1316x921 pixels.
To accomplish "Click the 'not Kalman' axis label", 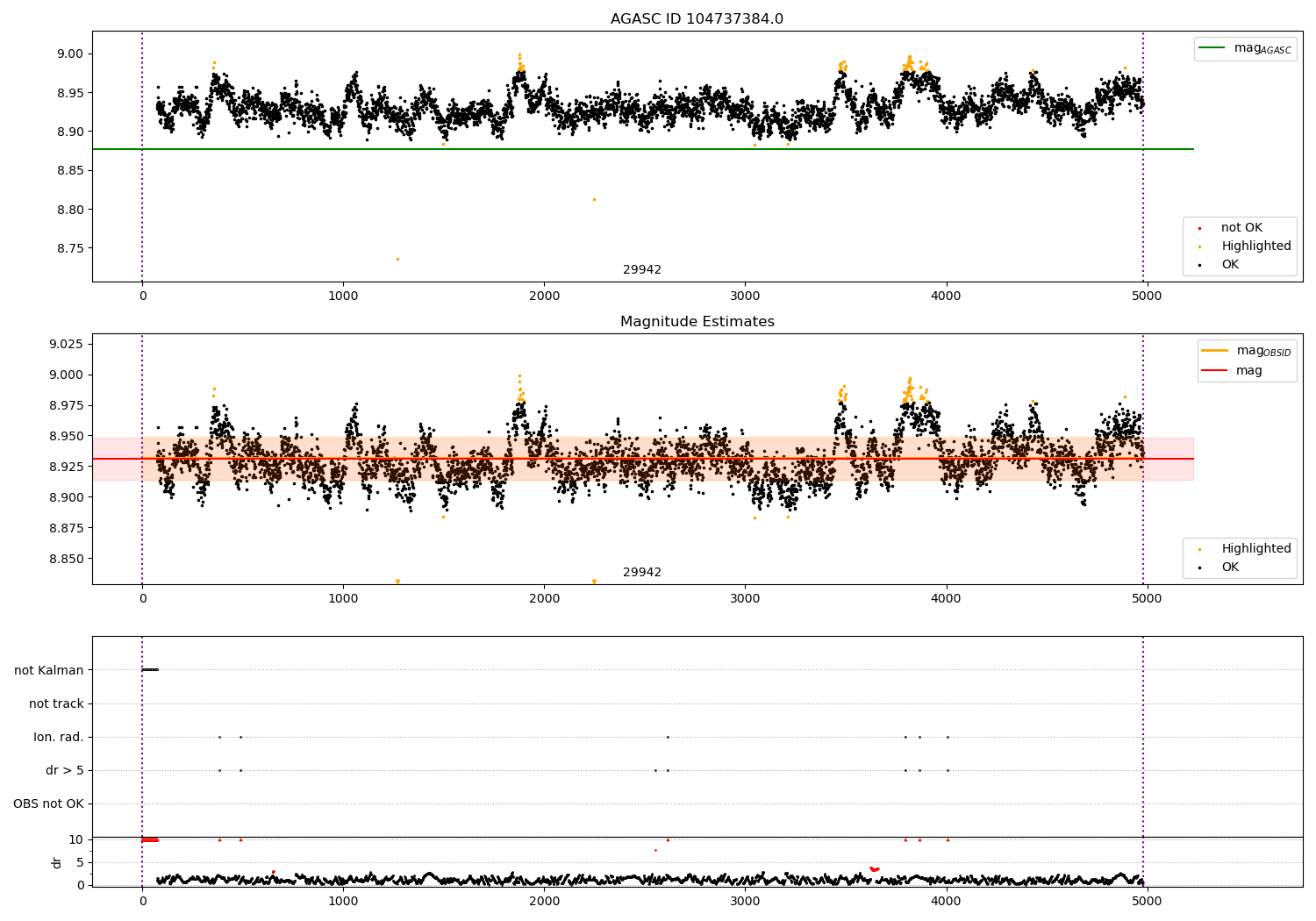I will pos(49,670).
